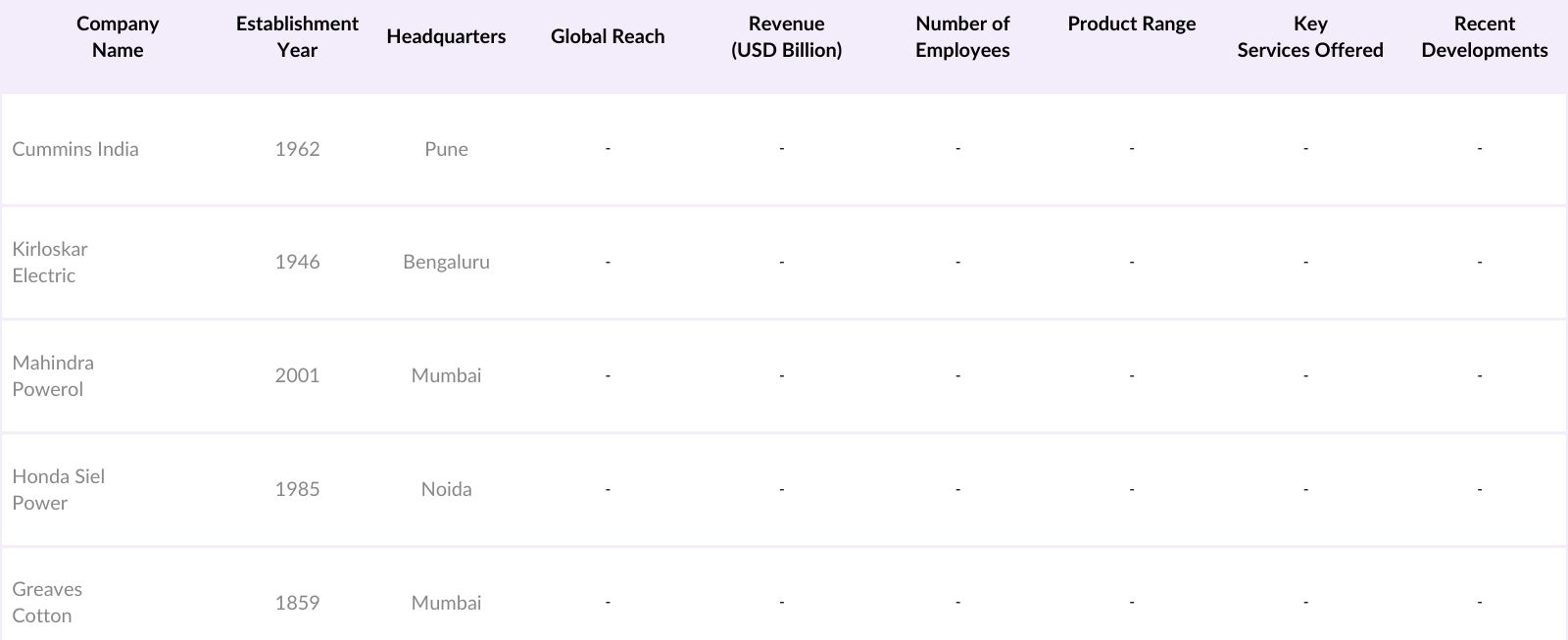The width and height of the screenshot is (1568, 640).
Task: Select the Recent Developments column header
Action: 1485,36
